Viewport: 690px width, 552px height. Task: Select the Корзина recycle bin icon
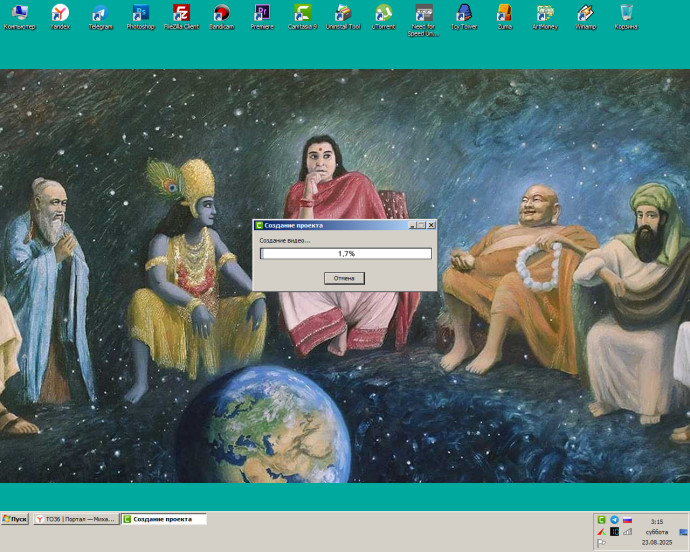(x=626, y=17)
